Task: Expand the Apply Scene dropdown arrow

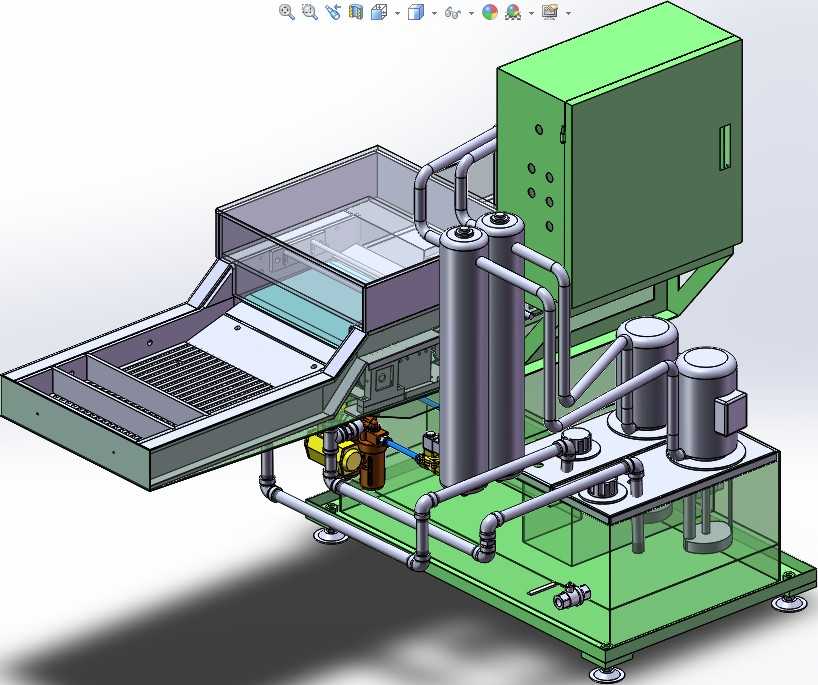Action: coord(531,13)
